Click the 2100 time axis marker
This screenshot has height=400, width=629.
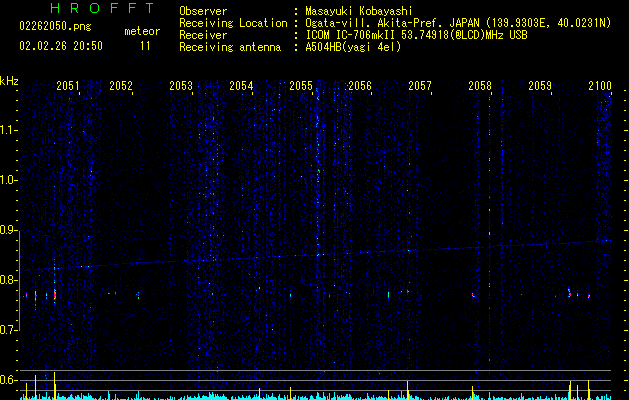[600, 86]
